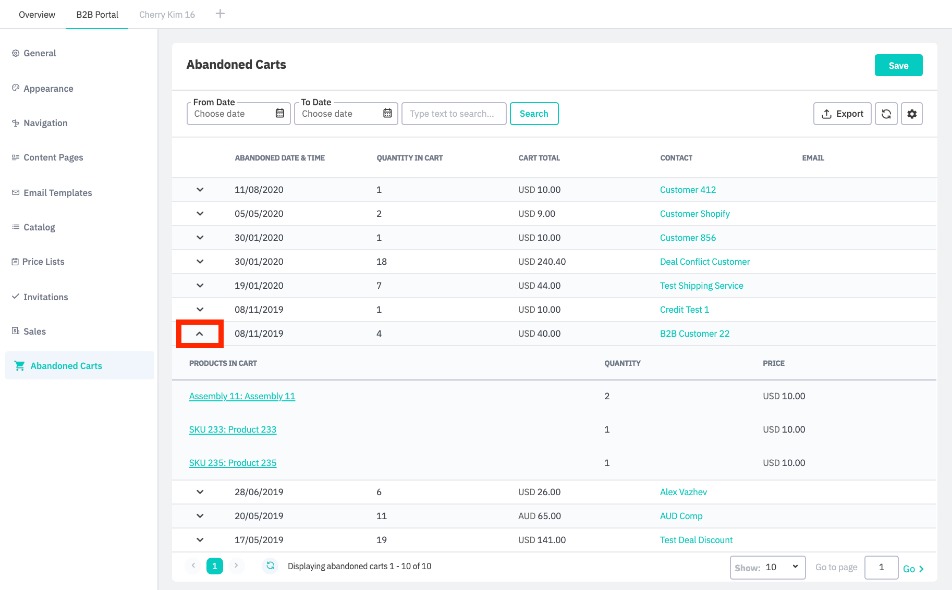The width and height of the screenshot is (952, 590).
Task: Open the SKU 233: Product 233 link
Action: point(232,430)
